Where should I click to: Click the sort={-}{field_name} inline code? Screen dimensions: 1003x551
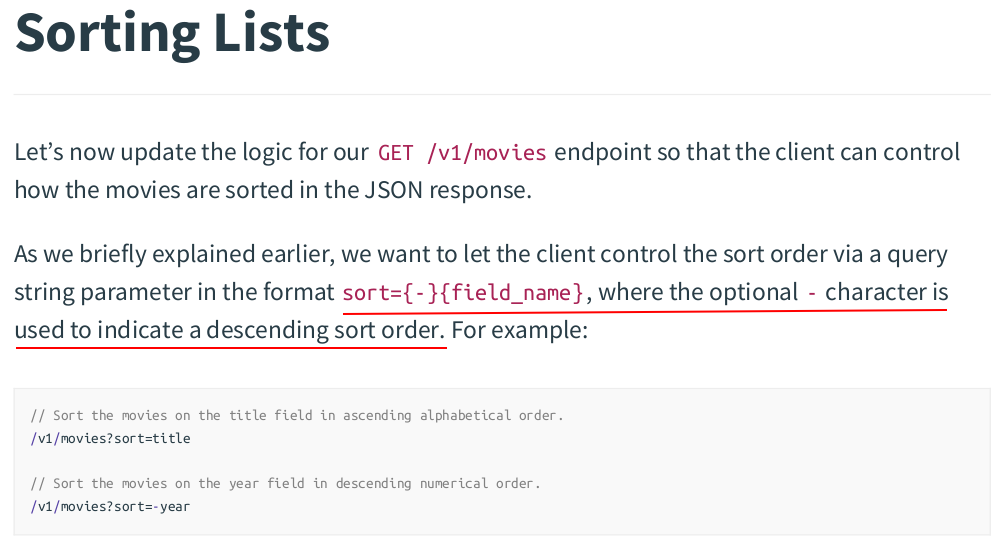(x=463, y=293)
